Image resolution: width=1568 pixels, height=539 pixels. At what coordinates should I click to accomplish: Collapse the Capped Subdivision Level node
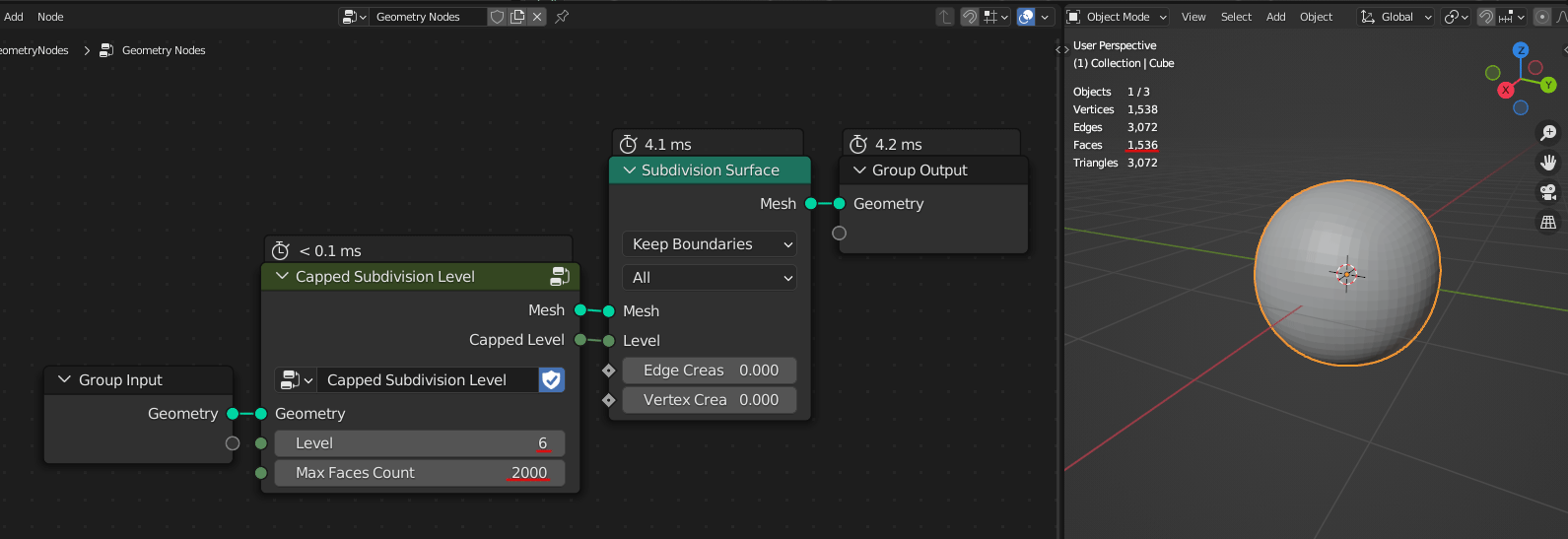(283, 277)
